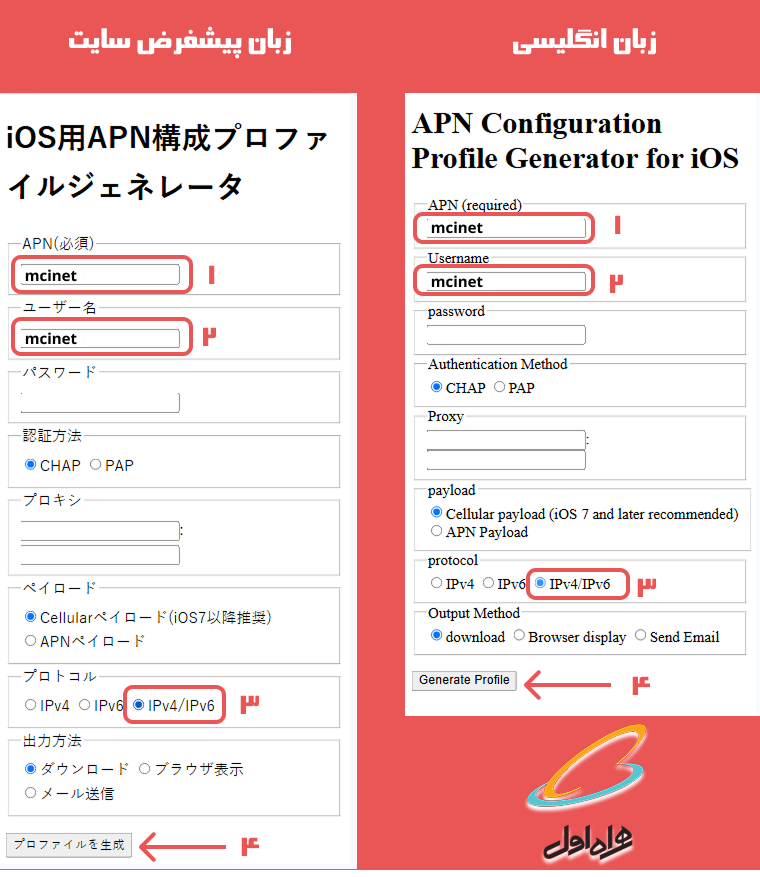Click the English Generate Profile button
Screen dimensions: 760x877
[x=464, y=680]
